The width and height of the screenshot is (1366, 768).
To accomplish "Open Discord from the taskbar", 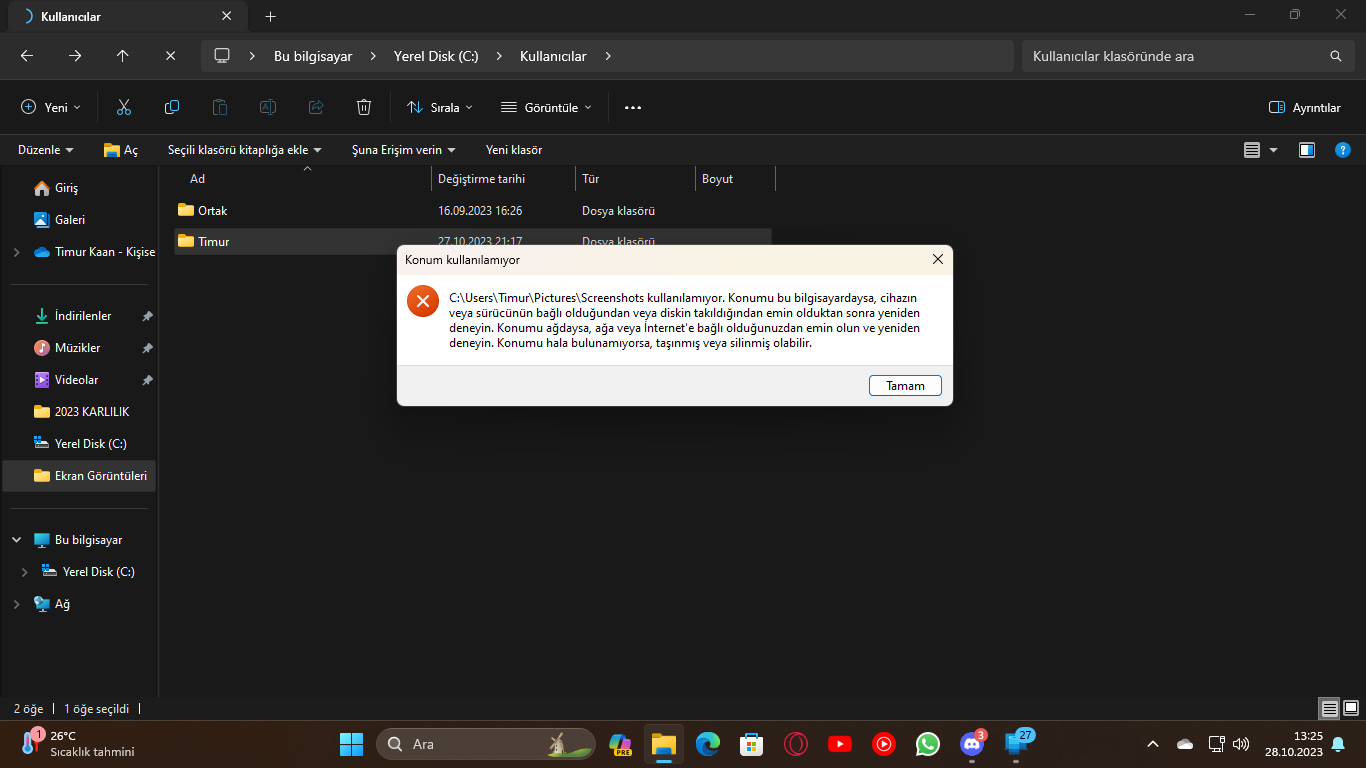I will pyautogui.click(x=972, y=744).
